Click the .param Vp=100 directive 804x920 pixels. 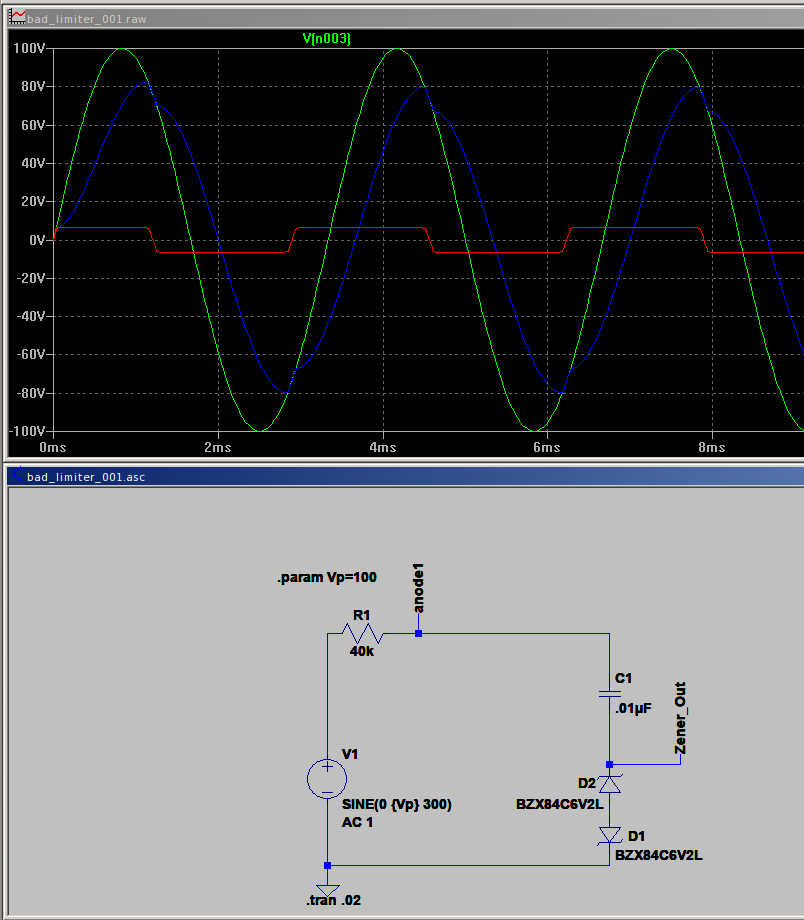click(327, 577)
